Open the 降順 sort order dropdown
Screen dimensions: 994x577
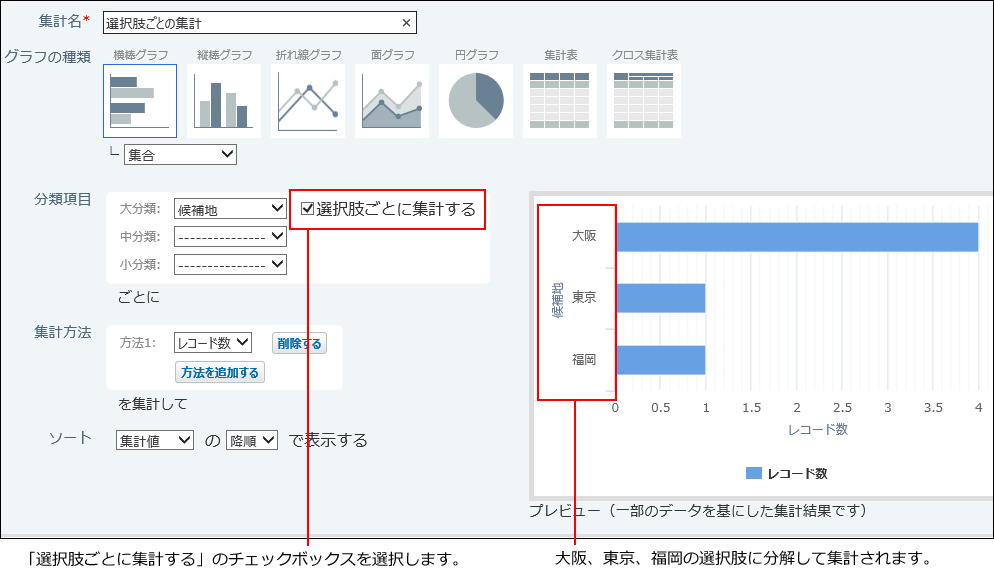[x=252, y=440]
